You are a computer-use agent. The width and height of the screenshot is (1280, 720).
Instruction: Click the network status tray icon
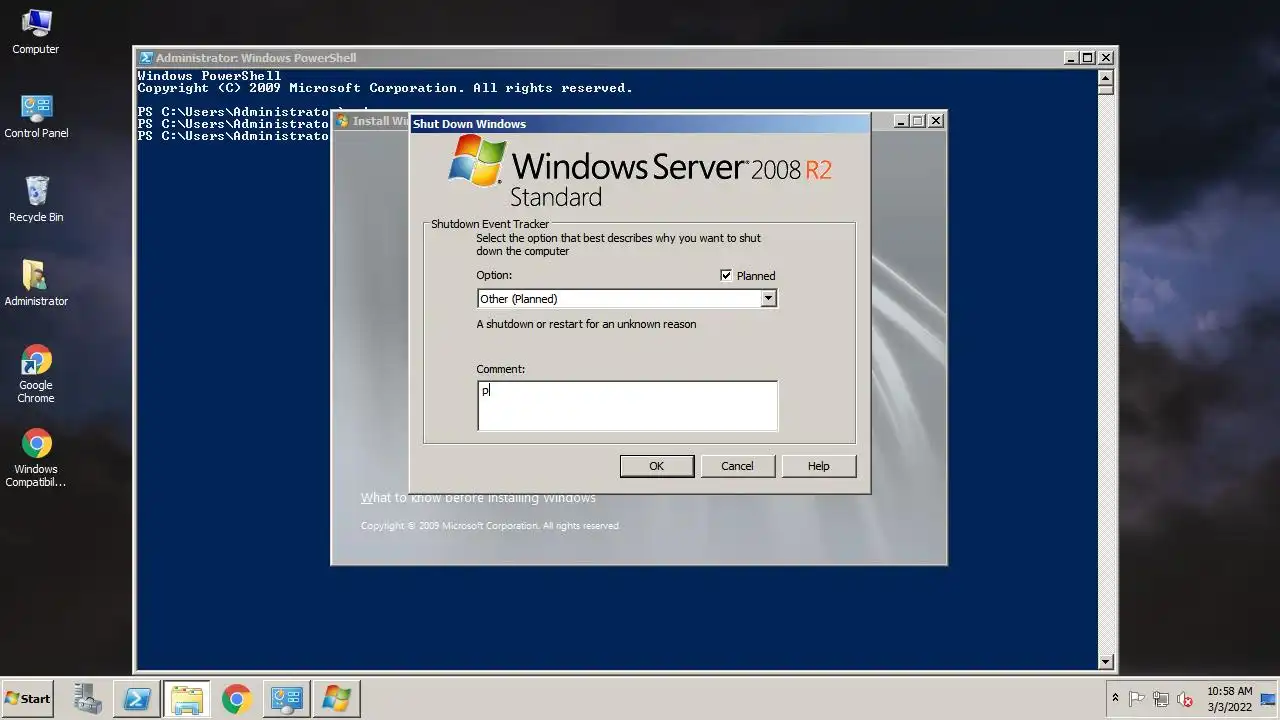(x=1161, y=699)
